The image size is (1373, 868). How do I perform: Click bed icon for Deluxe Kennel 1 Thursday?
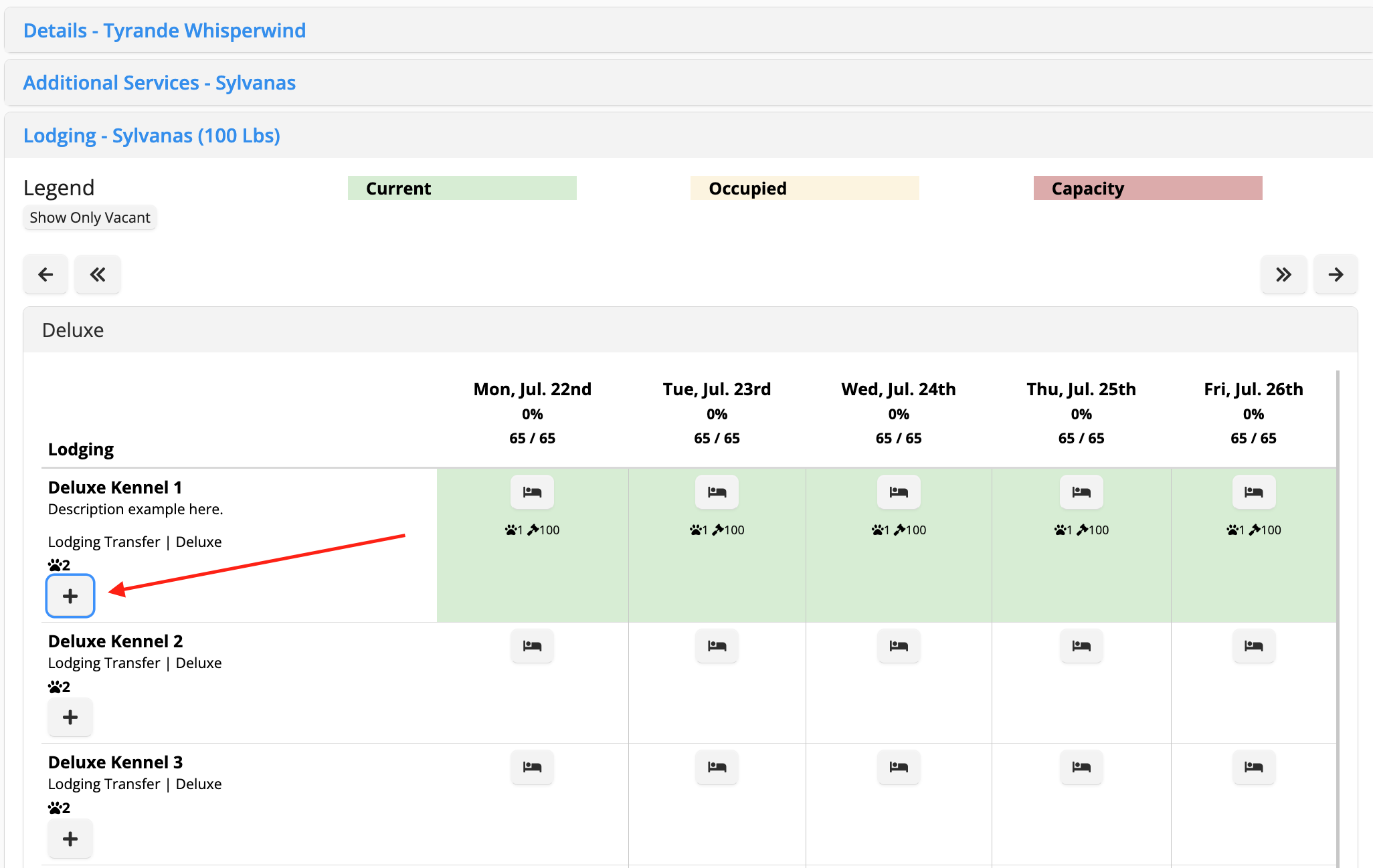pos(1081,492)
